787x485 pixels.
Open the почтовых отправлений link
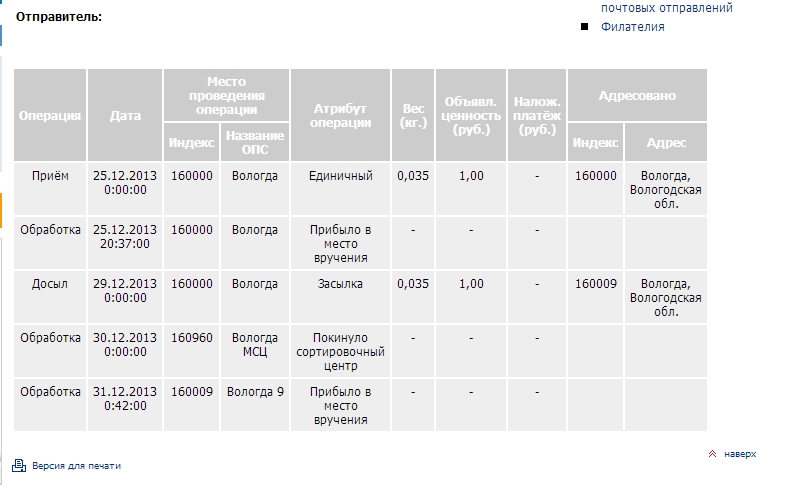[666, 7]
